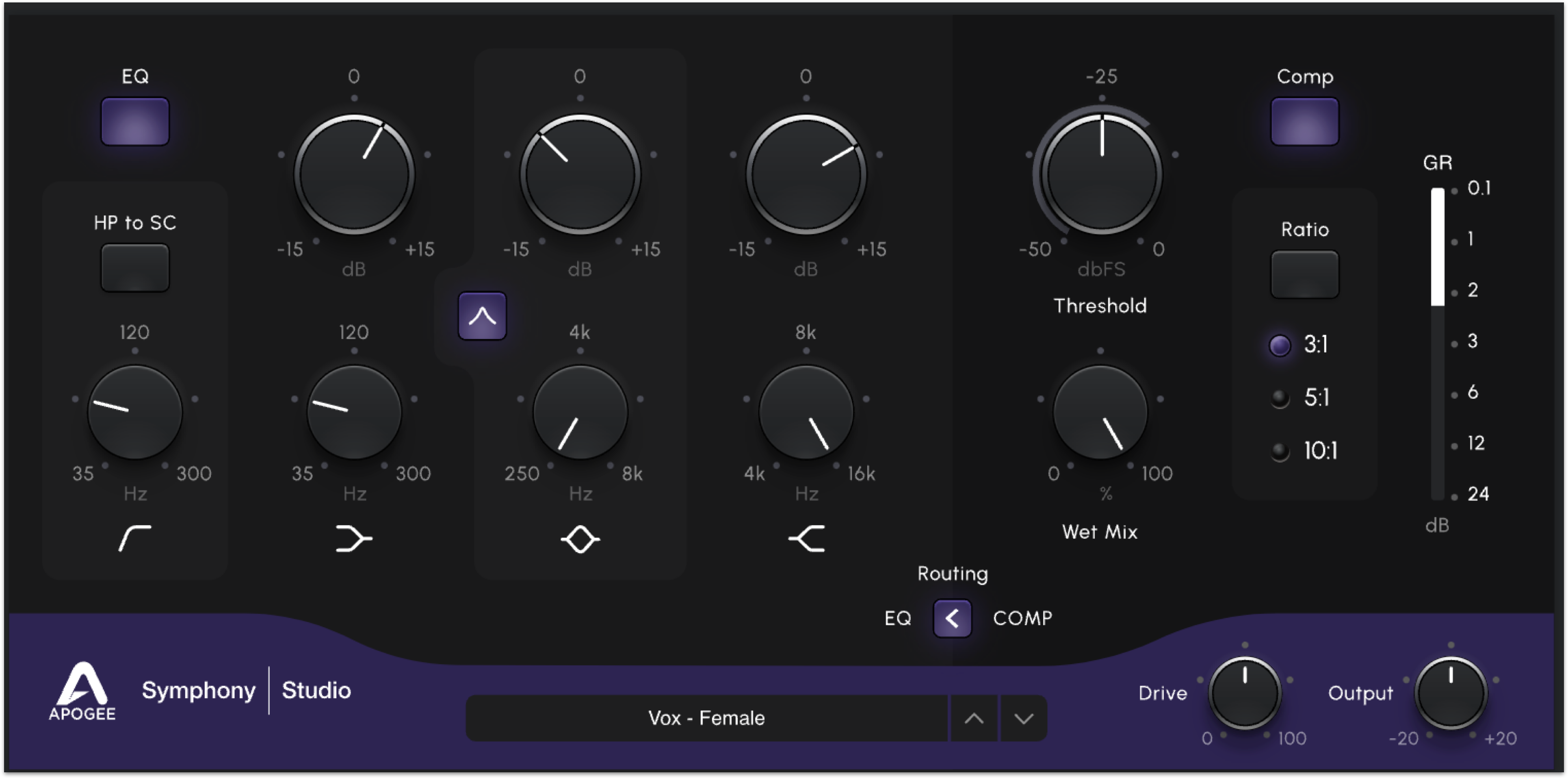Click the Threshold dbFS knob
Viewport: 1568px width, 778px height.
click(1101, 175)
